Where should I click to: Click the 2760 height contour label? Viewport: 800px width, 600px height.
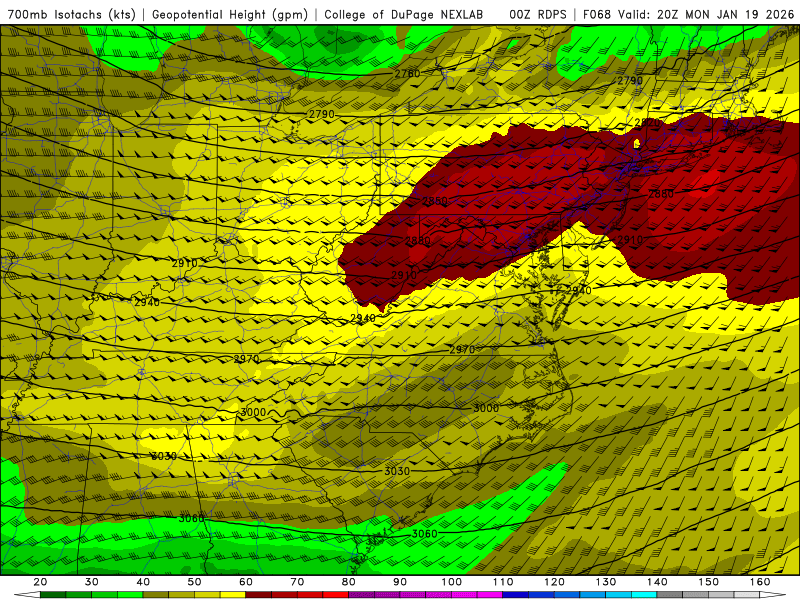pyautogui.click(x=407, y=74)
